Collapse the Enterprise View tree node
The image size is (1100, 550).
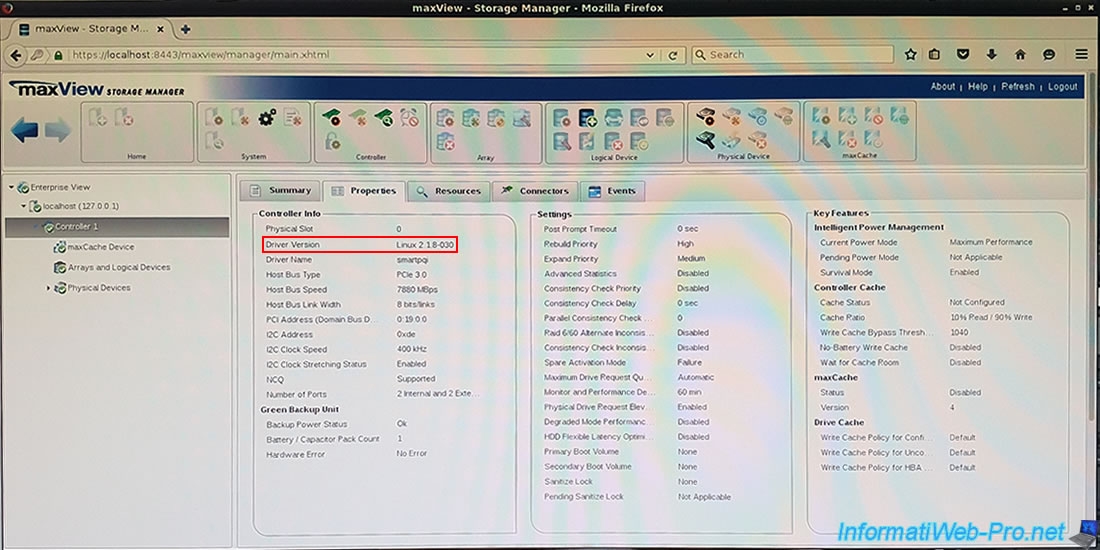coord(11,187)
